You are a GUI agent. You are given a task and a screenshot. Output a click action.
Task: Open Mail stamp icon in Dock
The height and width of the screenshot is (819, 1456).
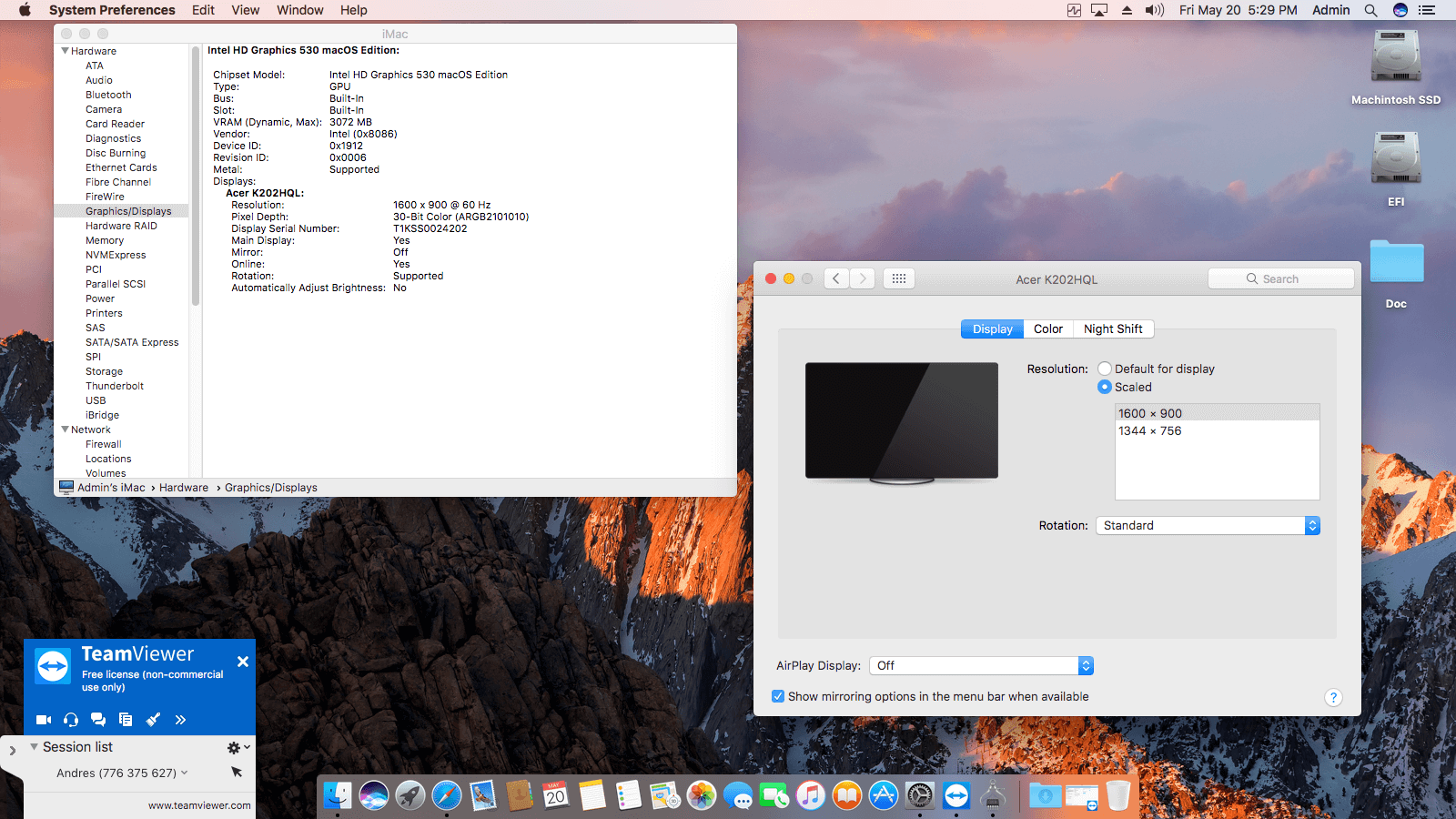coord(483,796)
